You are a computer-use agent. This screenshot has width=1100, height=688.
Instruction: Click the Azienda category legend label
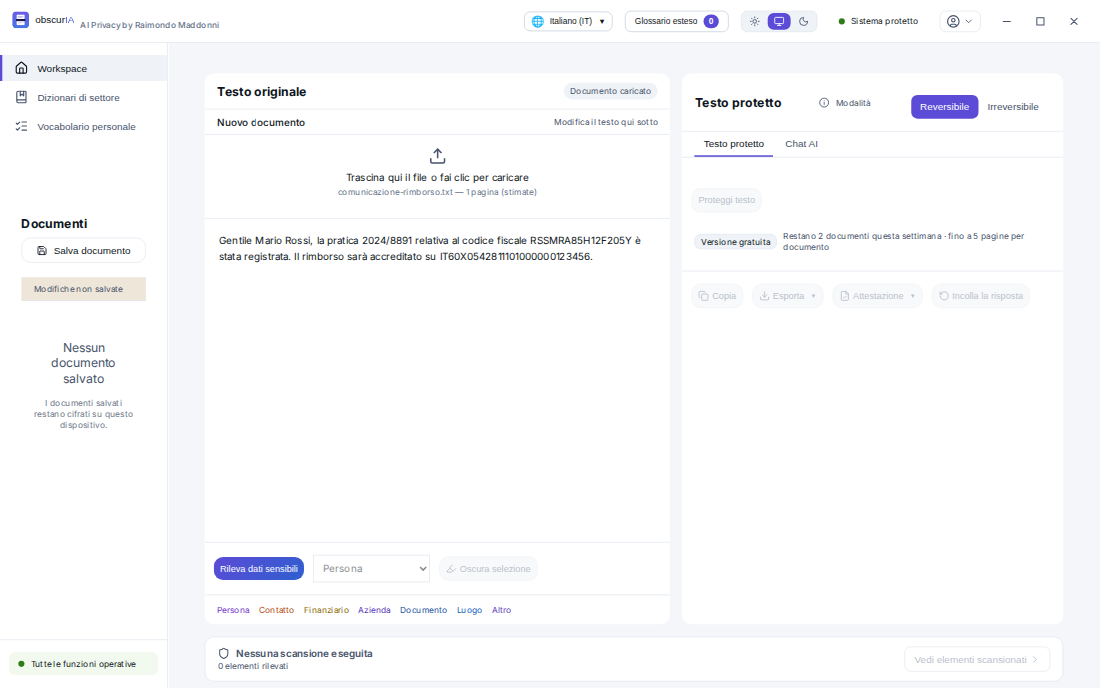click(374, 610)
